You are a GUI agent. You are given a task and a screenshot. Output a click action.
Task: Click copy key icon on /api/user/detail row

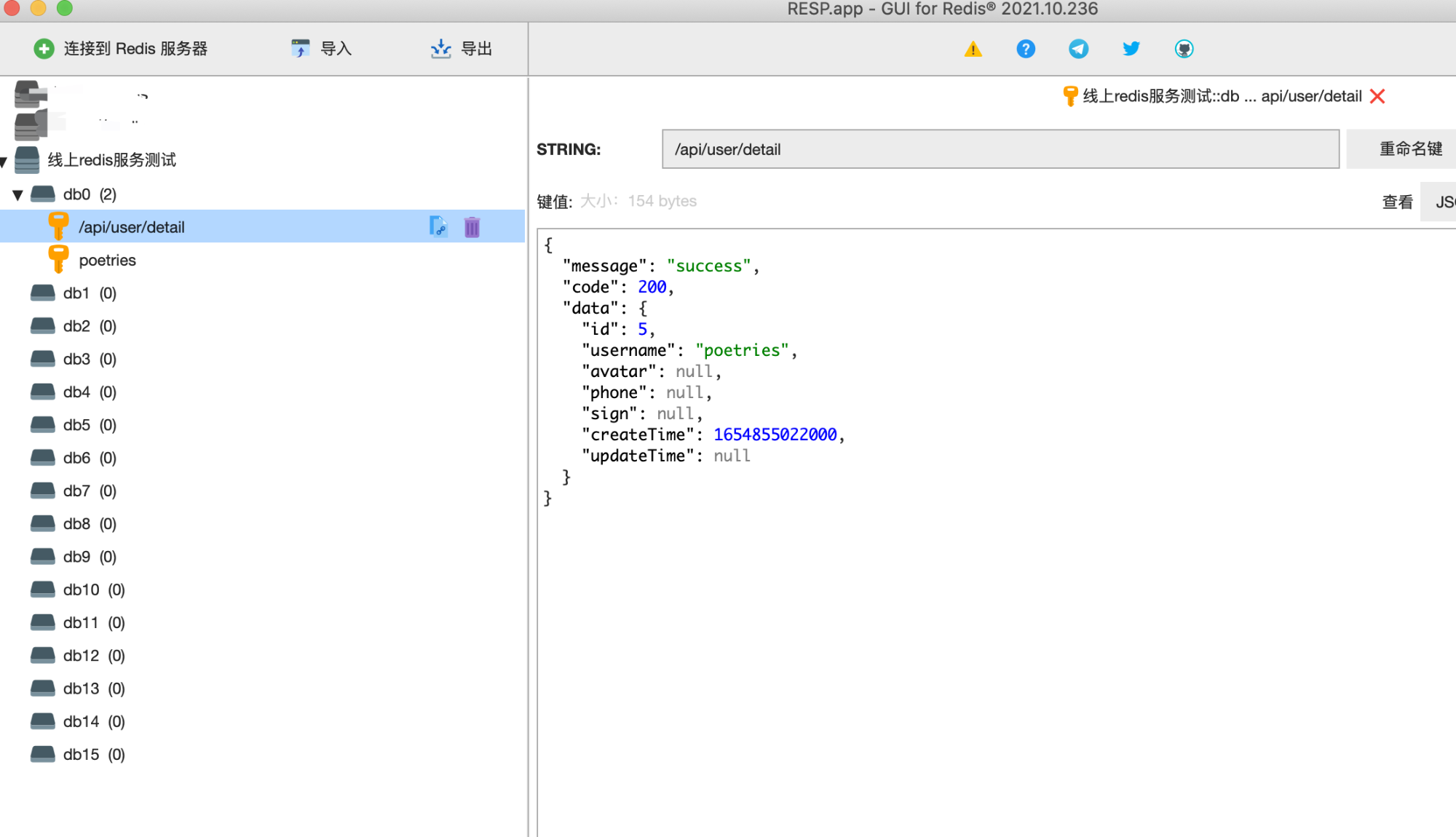click(x=438, y=226)
